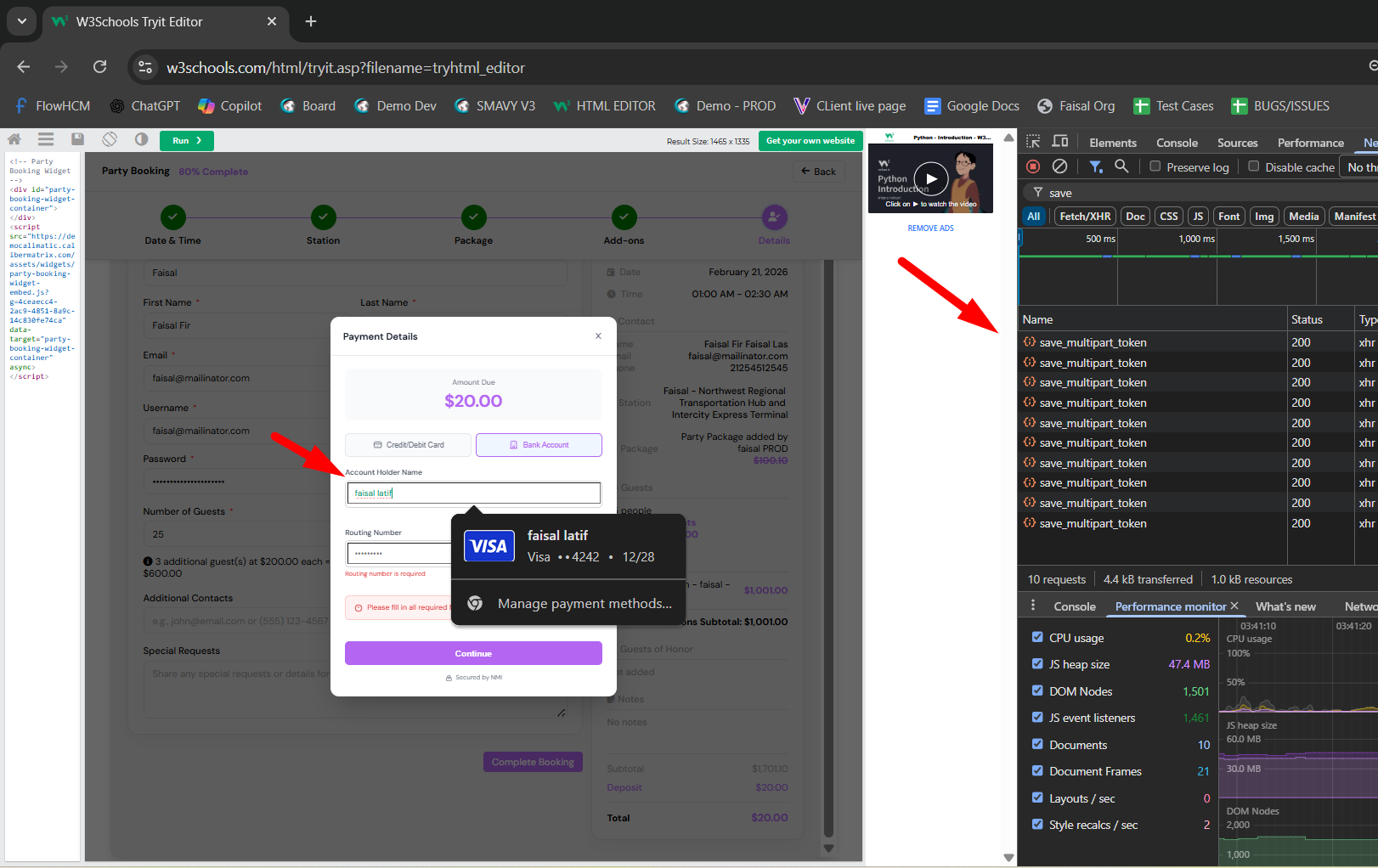This screenshot has width=1378, height=868.
Task: Switch to the Console tab in DevTools top bar
Action: click(x=1177, y=143)
